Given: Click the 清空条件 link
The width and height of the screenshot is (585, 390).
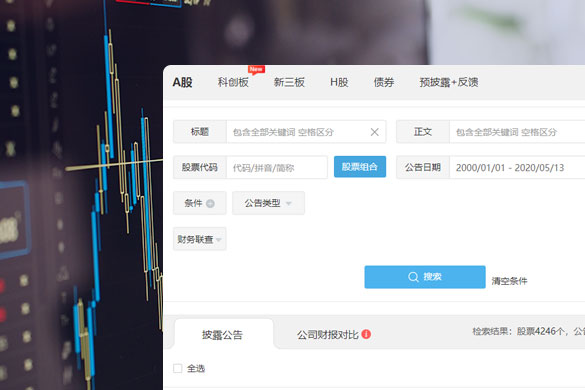Looking at the screenshot, I should pos(509,281).
